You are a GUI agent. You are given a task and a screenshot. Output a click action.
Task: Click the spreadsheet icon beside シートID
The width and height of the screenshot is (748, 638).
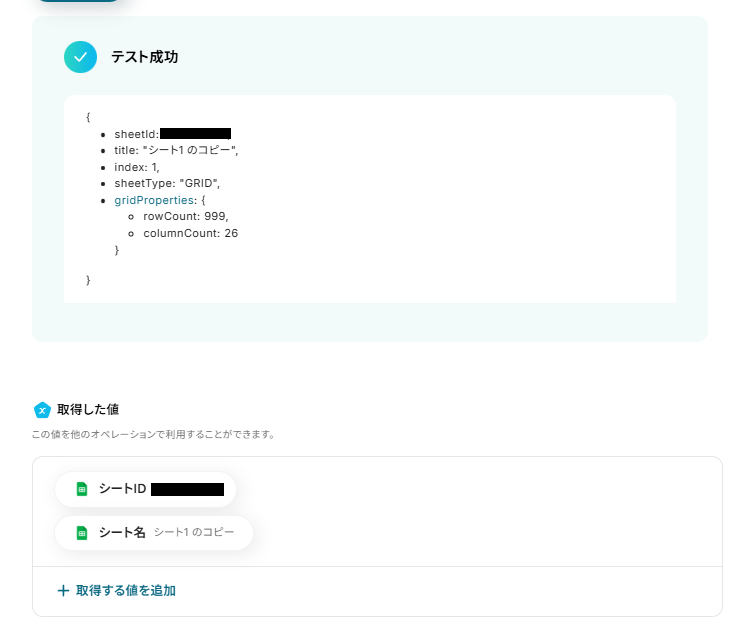pyautogui.click(x=82, y=489)
